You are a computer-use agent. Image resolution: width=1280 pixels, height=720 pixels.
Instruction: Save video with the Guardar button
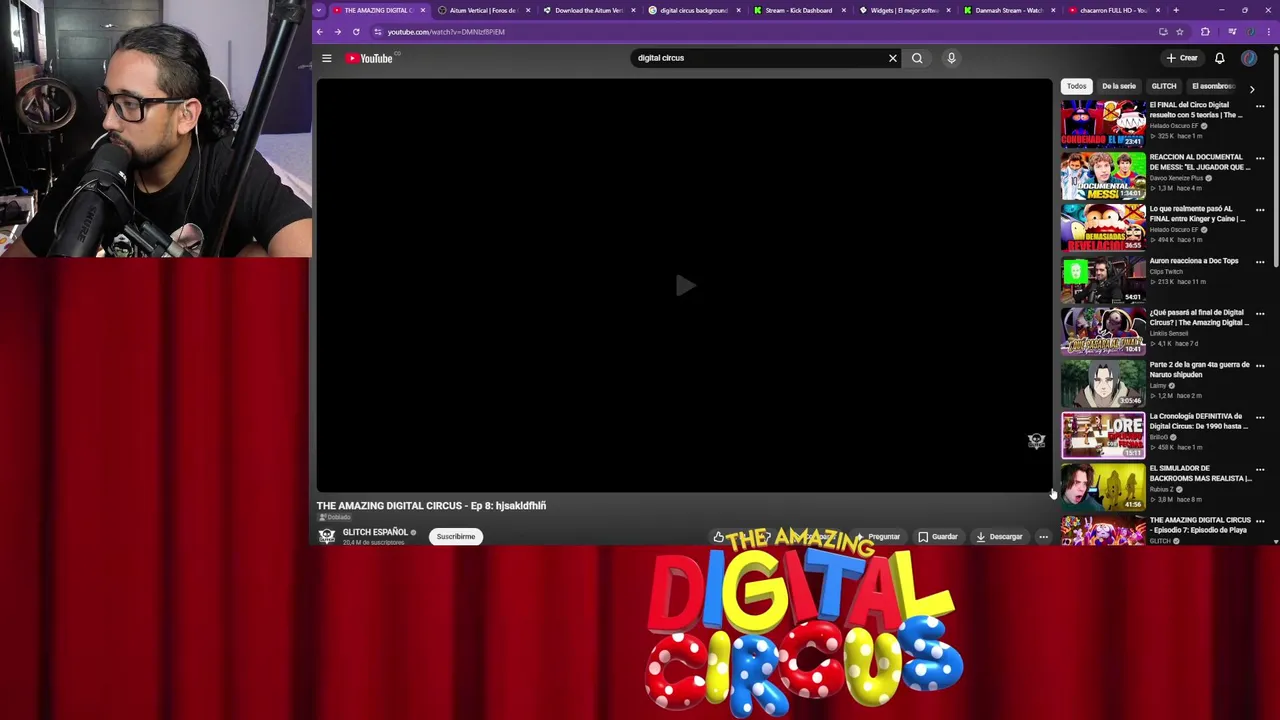[938, 537]
